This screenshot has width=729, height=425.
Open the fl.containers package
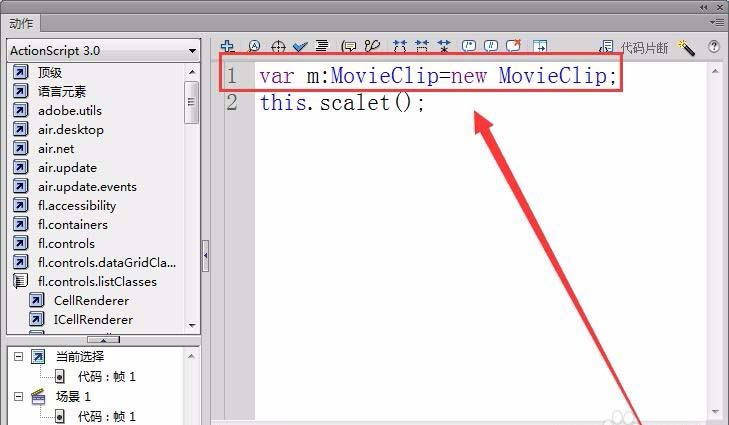click(x=73, y=225)
